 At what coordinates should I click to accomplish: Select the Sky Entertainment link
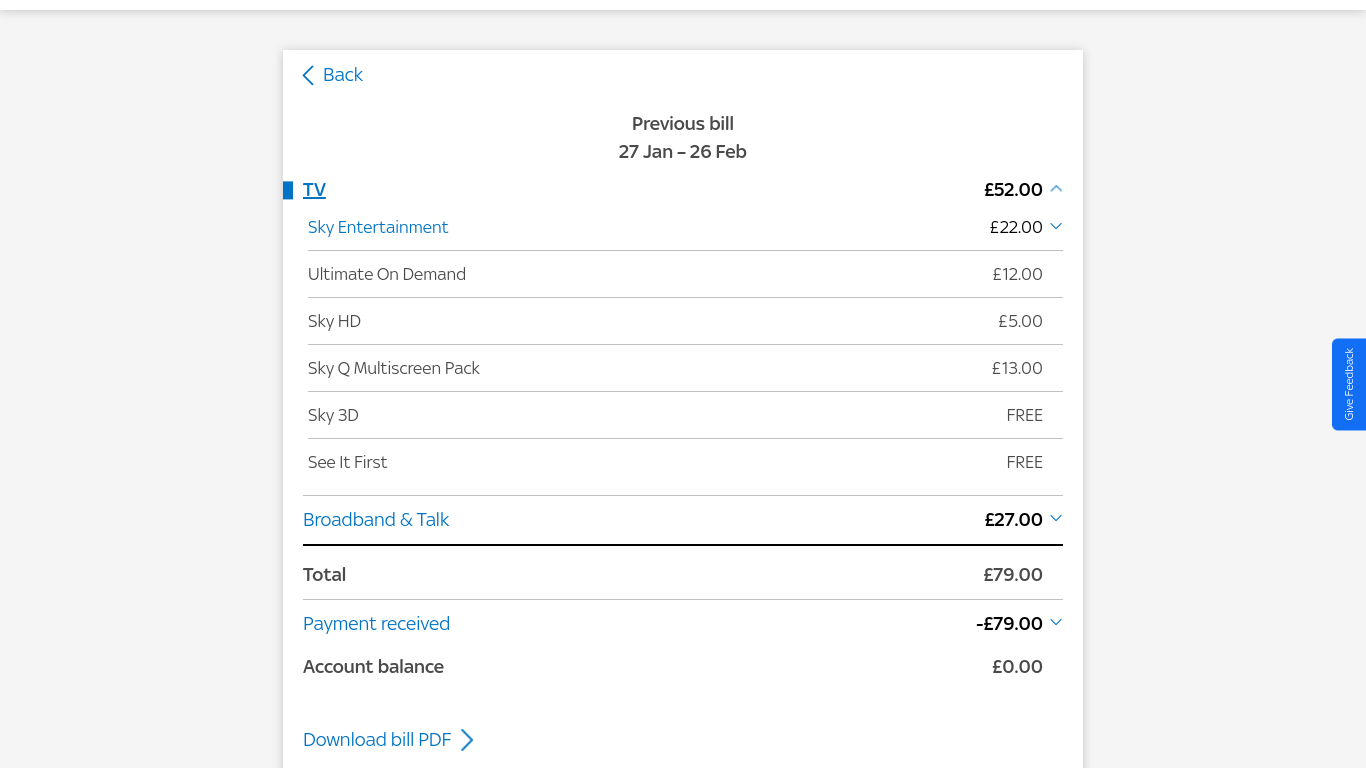[x=378, y=227]
